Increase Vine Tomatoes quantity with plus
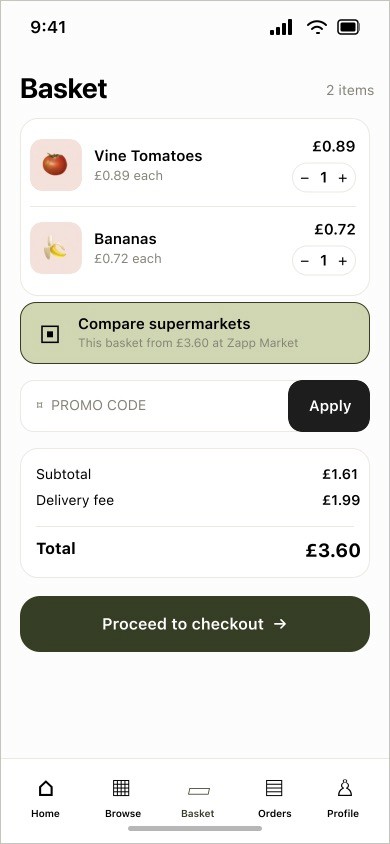Image resolution: width=390 pixels, height=844 pixels. 343,178
